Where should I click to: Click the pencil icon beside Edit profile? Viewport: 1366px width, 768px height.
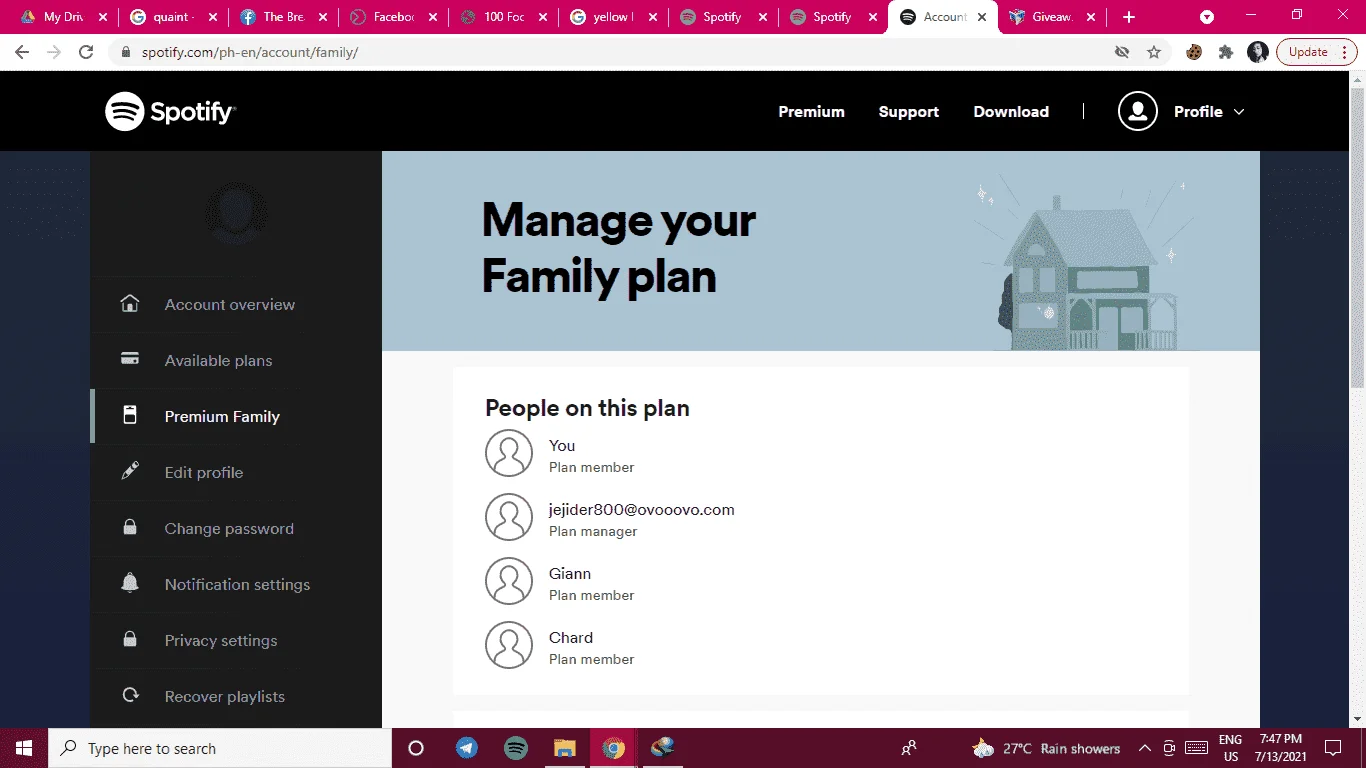[130, 471]
